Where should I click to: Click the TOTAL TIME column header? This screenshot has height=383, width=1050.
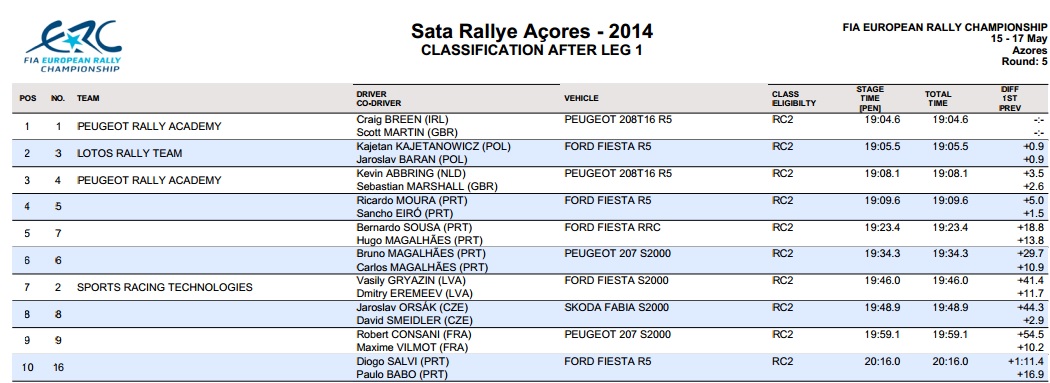click(938, 99)
